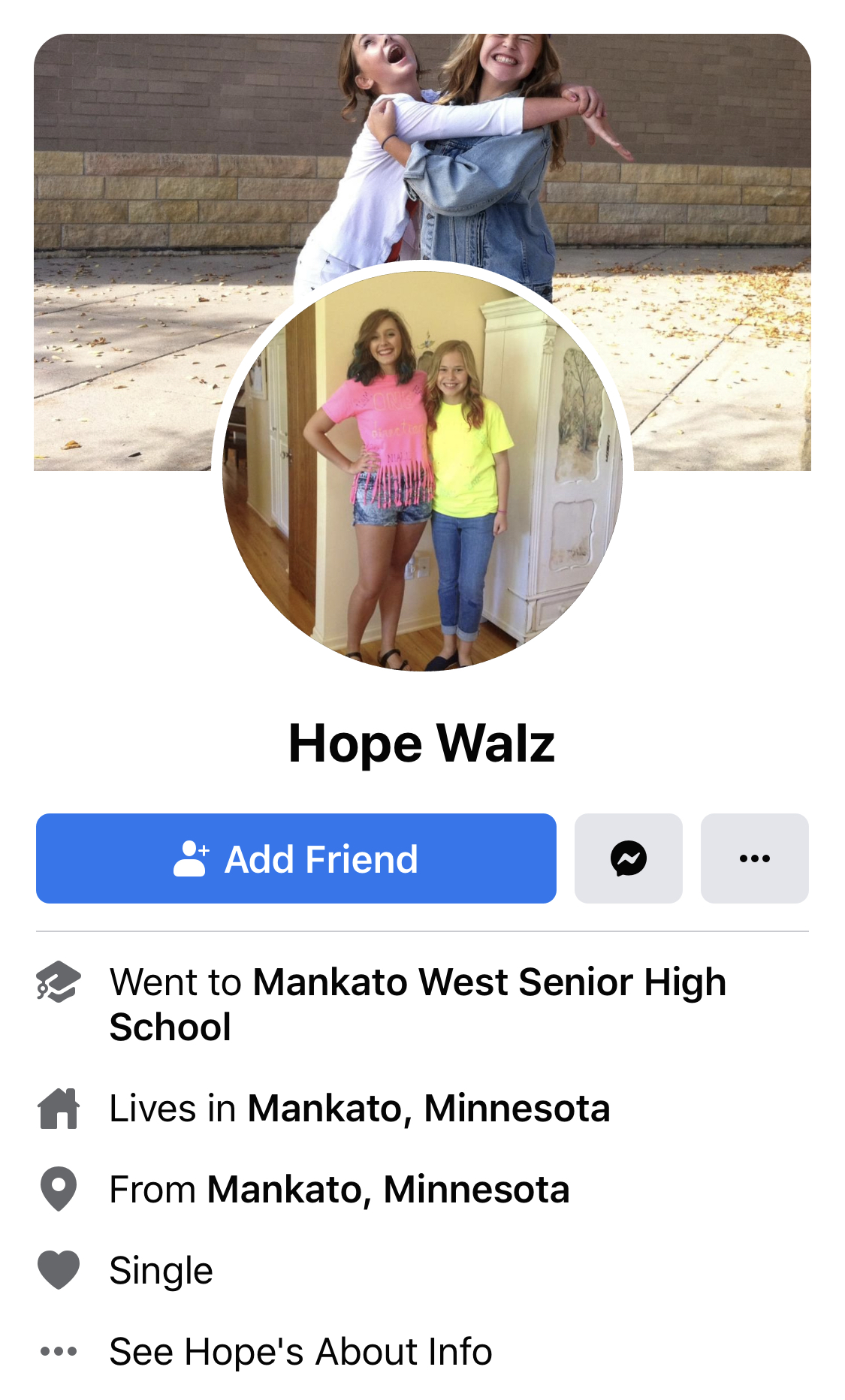Tap the house icon beside Lives in

[x=59, y=1109]
